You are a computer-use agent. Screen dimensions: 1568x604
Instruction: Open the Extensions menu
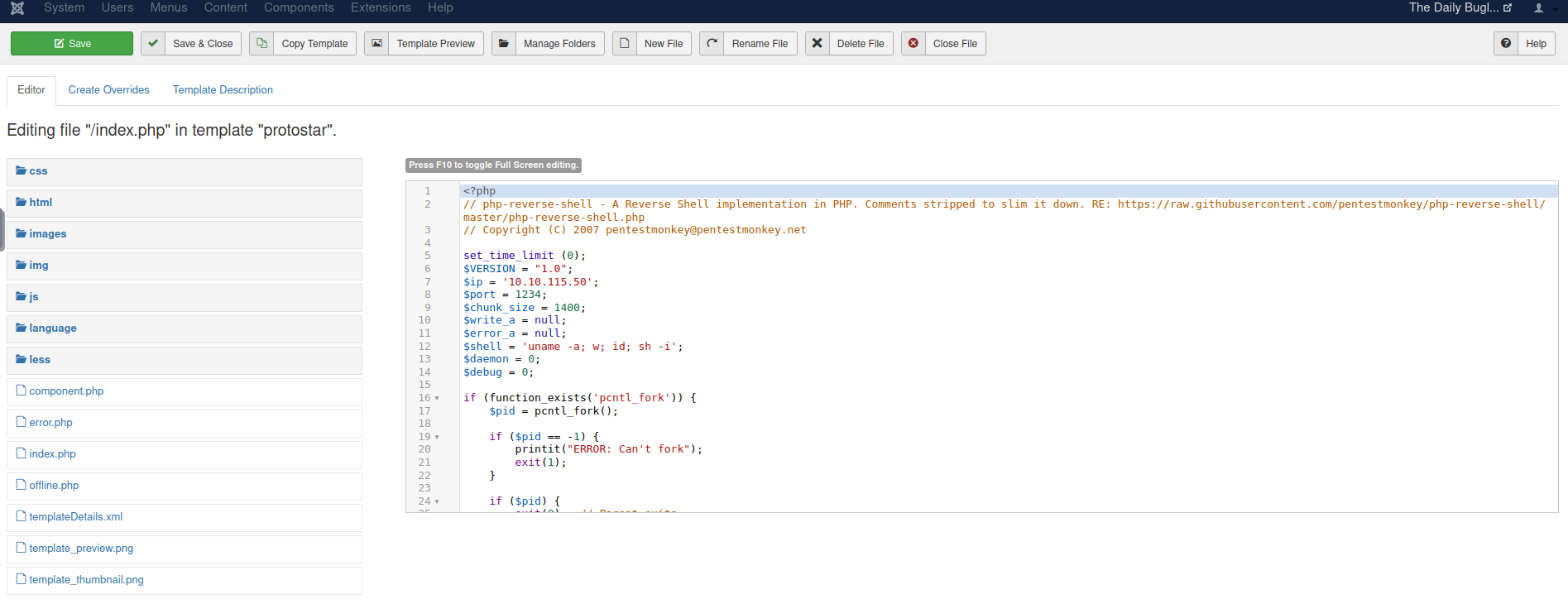point(381,7)
